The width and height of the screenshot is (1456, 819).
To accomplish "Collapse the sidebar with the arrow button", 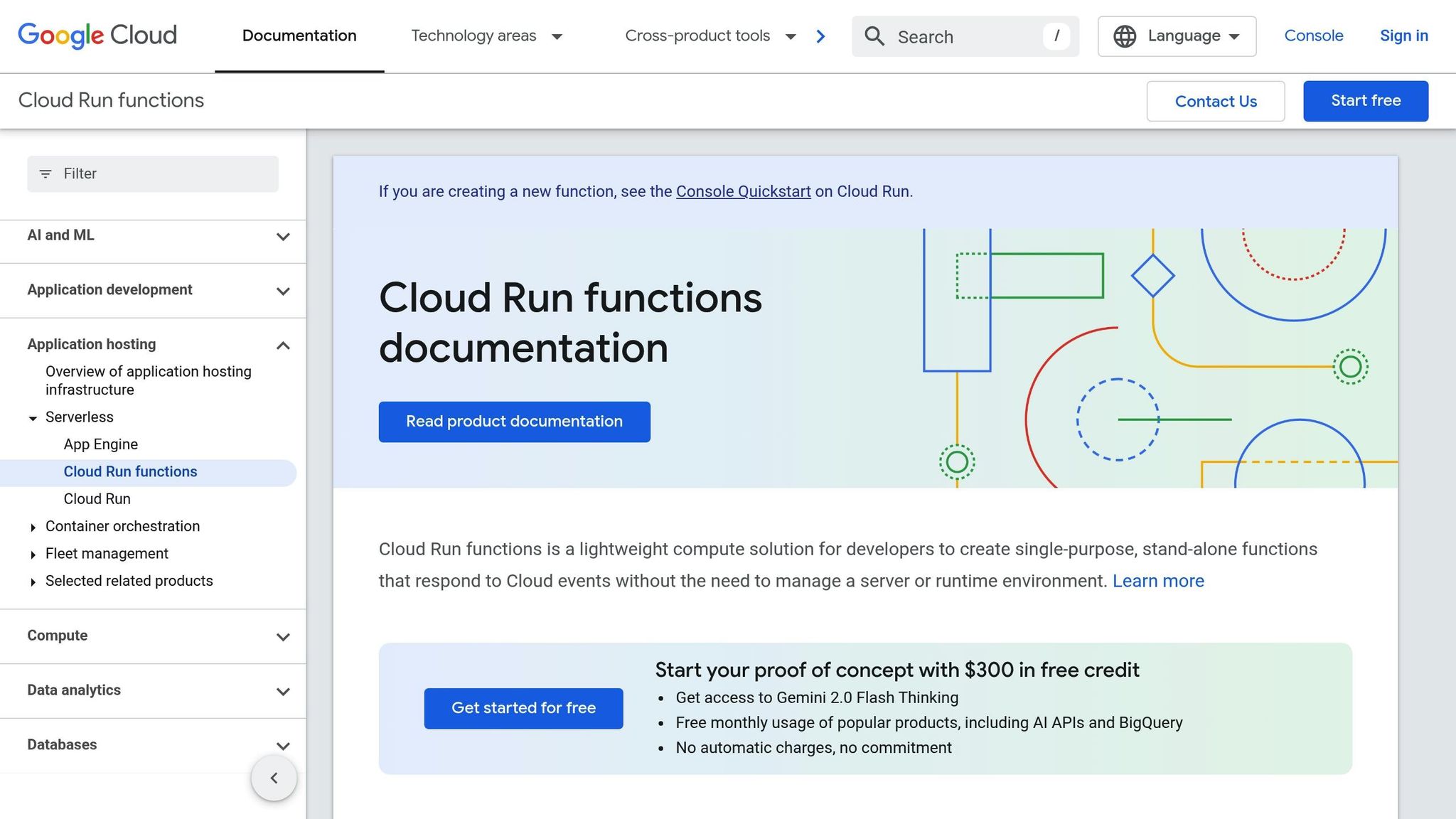I will click(x=274, y=778).
